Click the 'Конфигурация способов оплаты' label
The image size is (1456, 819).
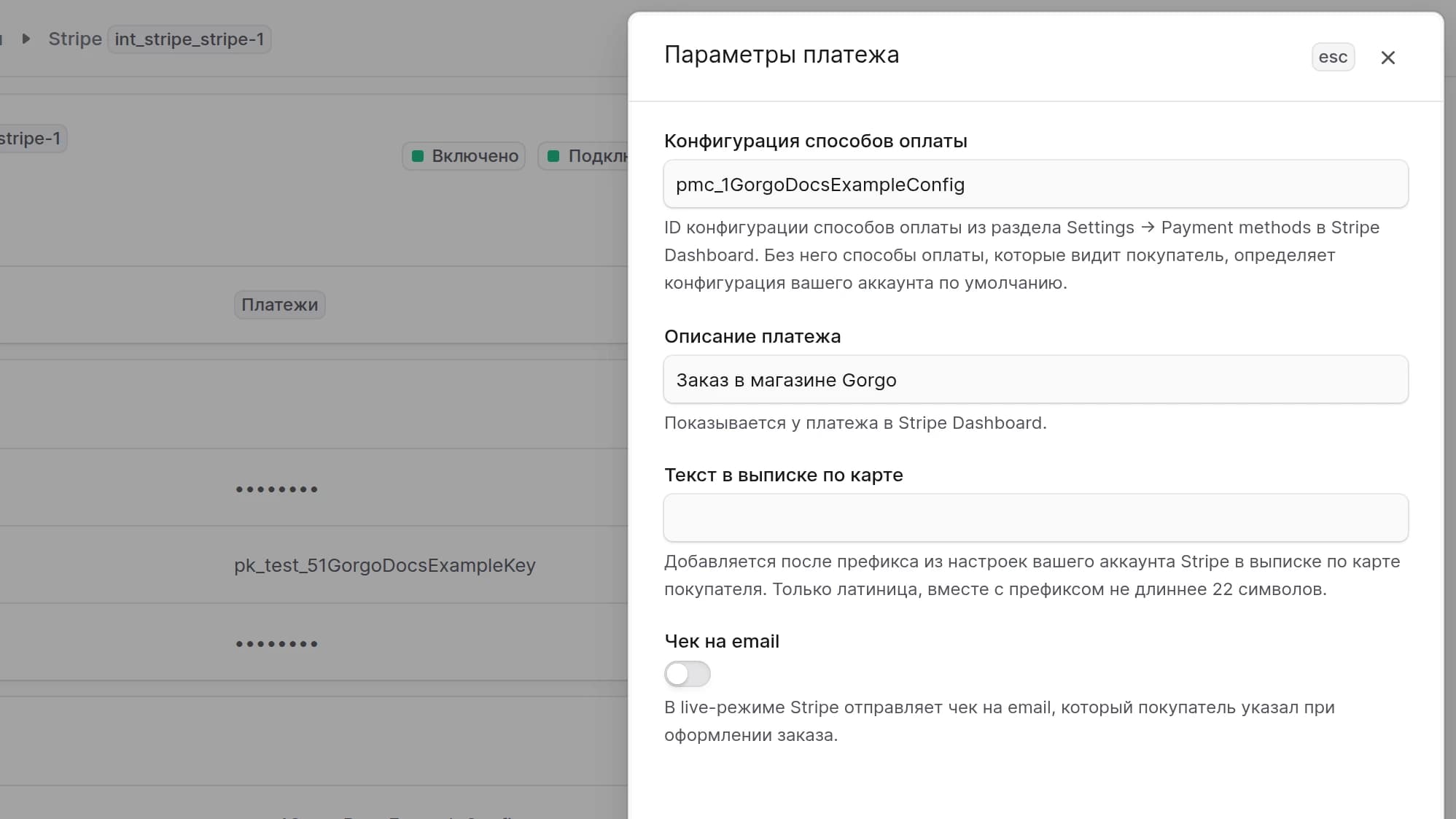pos(815,141)
